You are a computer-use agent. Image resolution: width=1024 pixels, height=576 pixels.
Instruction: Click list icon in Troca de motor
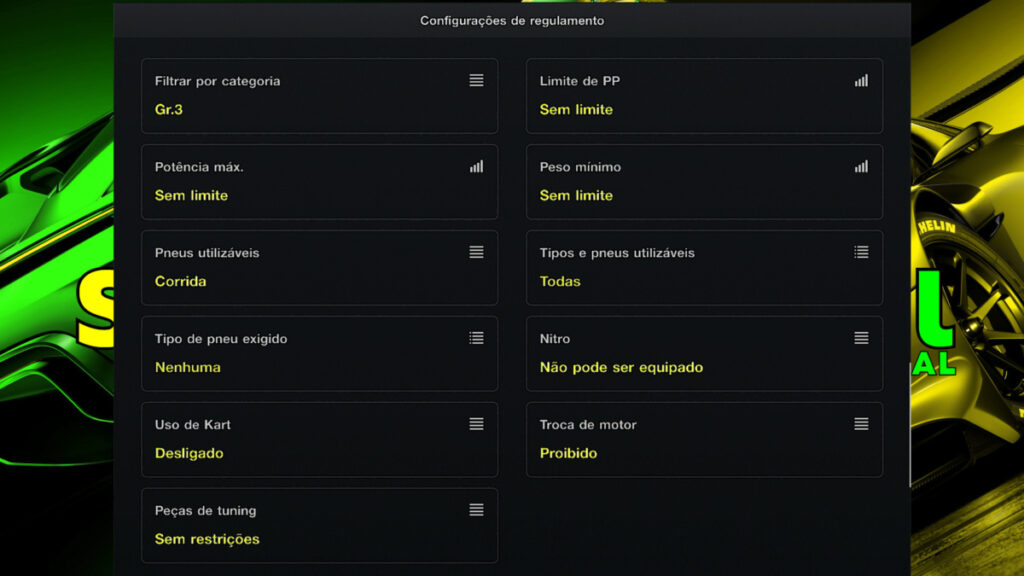point(861,424)
